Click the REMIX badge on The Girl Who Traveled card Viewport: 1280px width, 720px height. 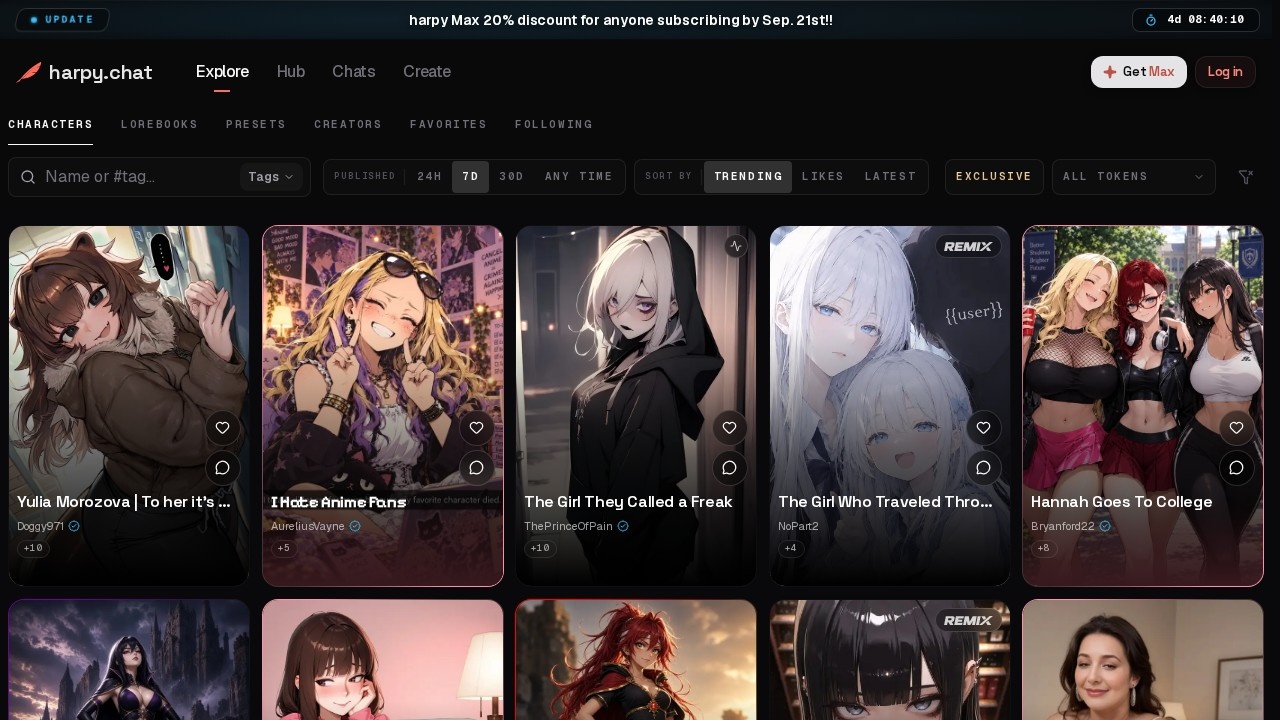pos(968,246)
